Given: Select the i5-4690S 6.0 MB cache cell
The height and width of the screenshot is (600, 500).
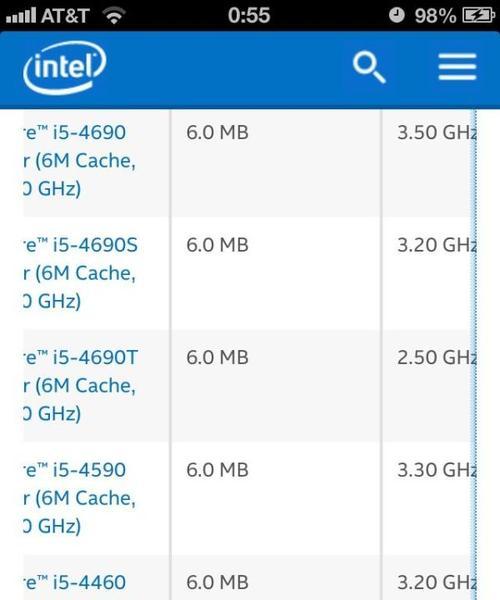Looking at the screenshot, I should pos(217,245).
